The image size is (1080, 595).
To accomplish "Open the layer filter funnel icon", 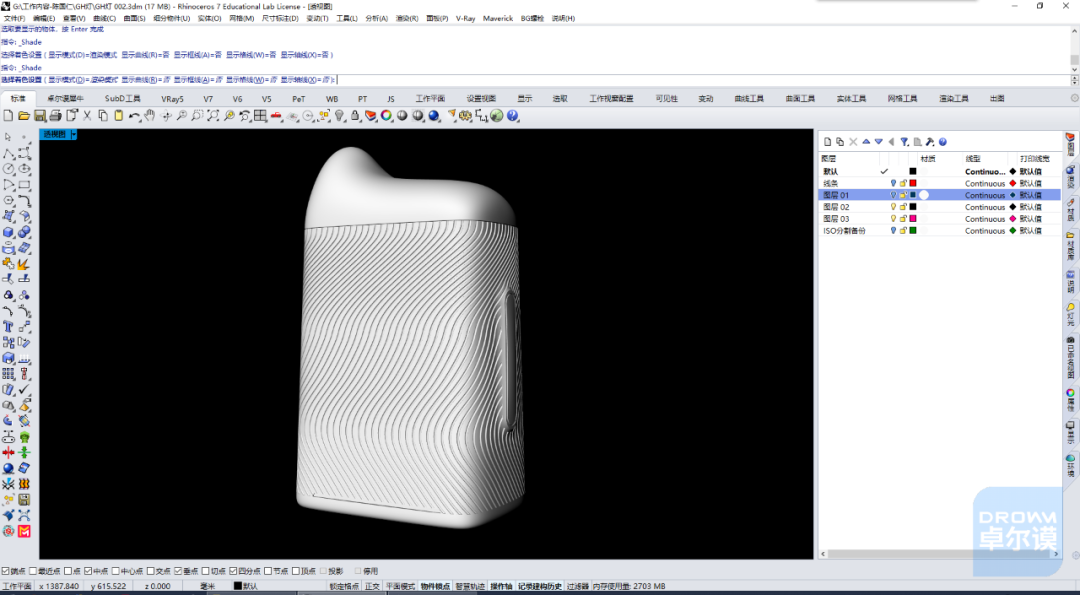I will [904, 142].
